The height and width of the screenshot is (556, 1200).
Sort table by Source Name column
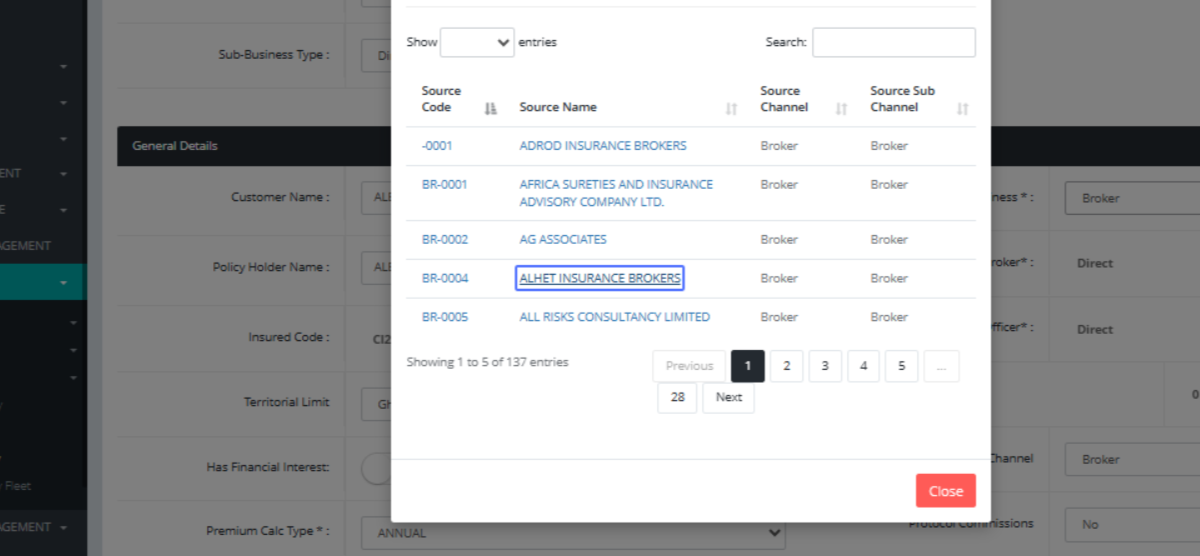[558, 107]
